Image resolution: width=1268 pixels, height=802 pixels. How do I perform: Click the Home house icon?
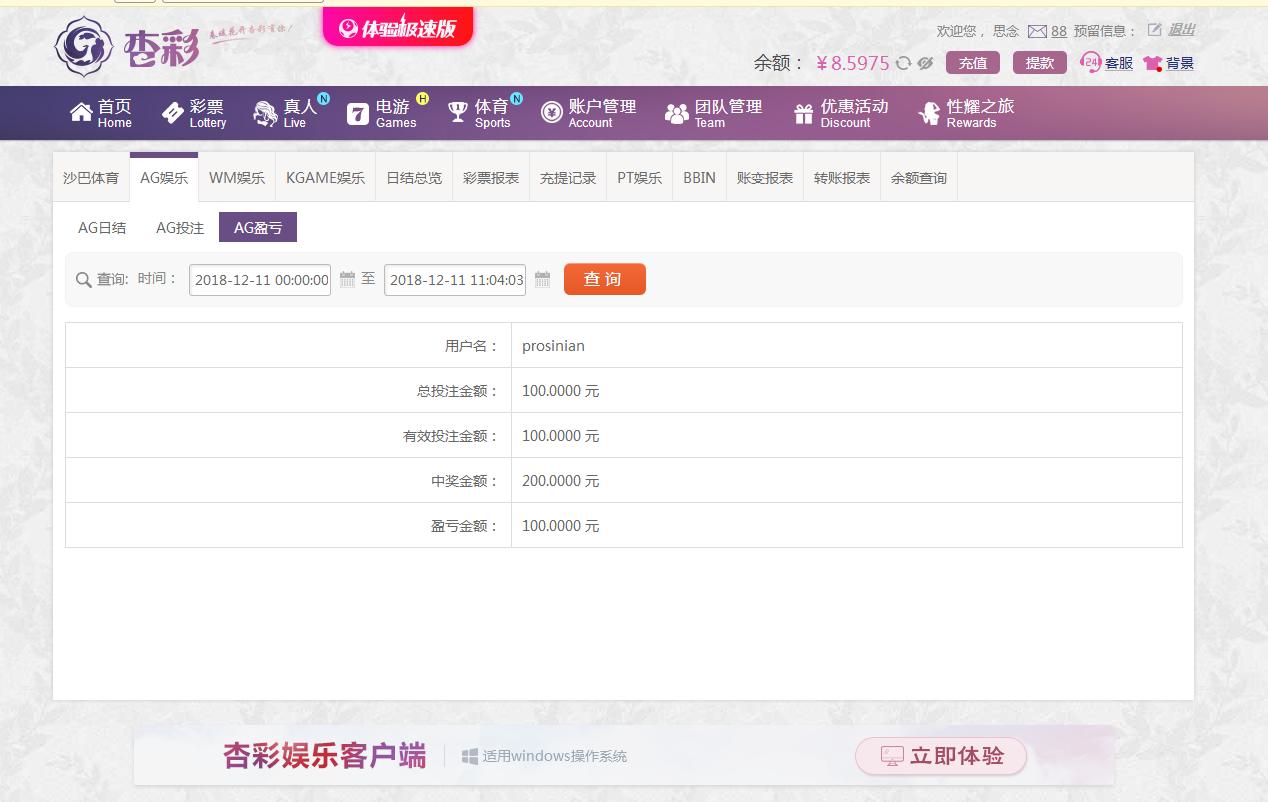[81, 112]
